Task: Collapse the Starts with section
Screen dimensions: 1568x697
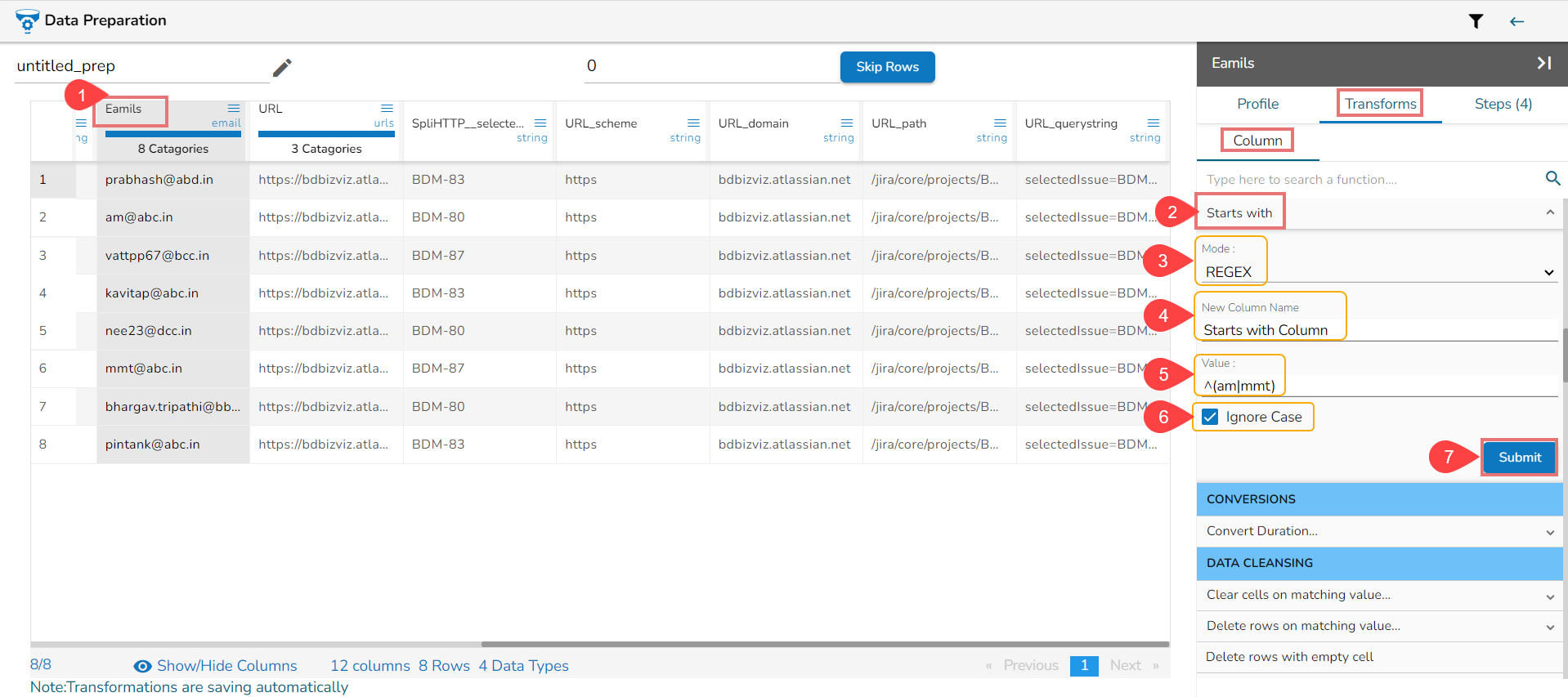Action: pos(1549,212)
